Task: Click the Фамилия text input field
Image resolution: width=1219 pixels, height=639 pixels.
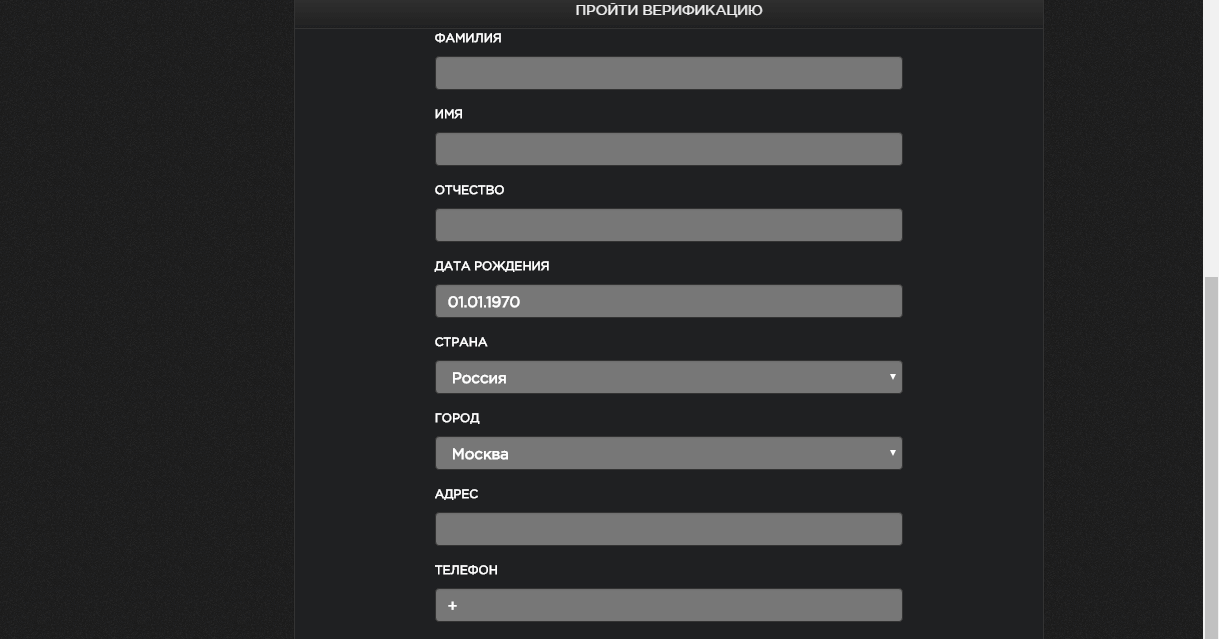Action: click(668, 73)
